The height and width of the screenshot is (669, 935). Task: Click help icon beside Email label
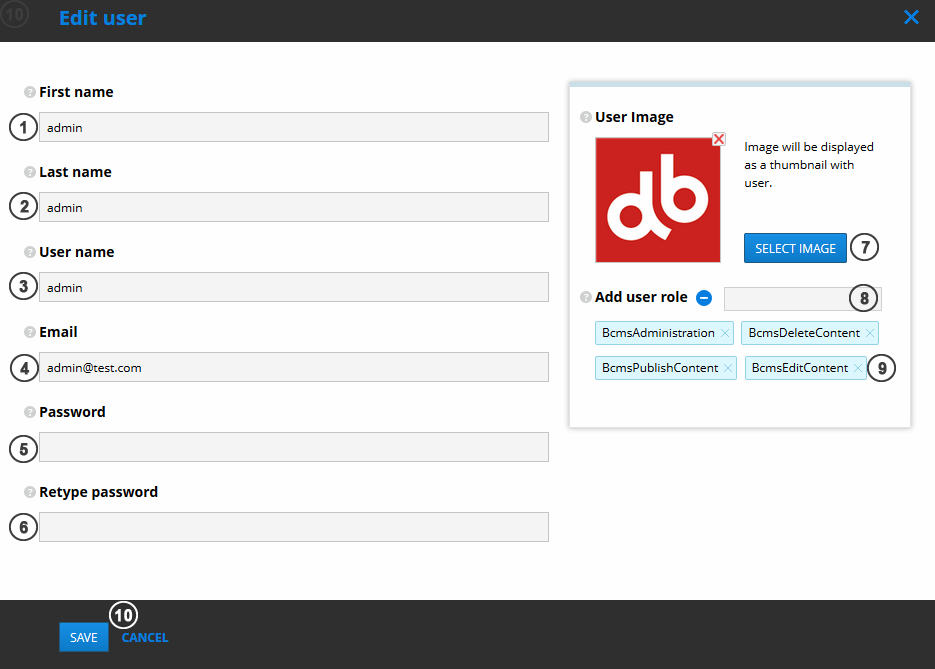point(30,332)
